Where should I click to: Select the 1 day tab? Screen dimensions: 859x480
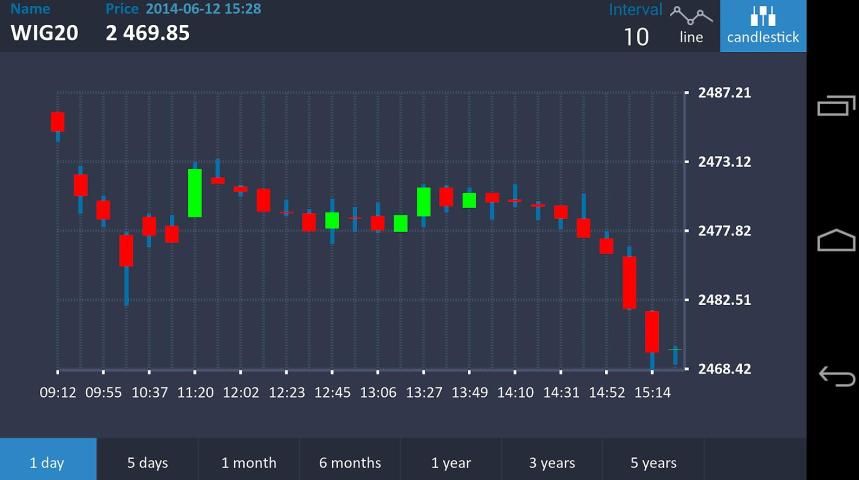pos(47,462)
